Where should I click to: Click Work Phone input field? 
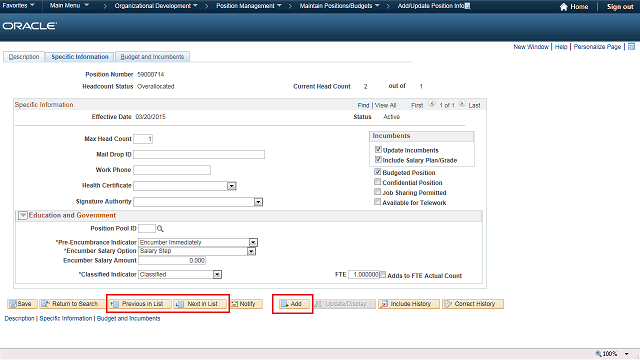coord(172,170)
